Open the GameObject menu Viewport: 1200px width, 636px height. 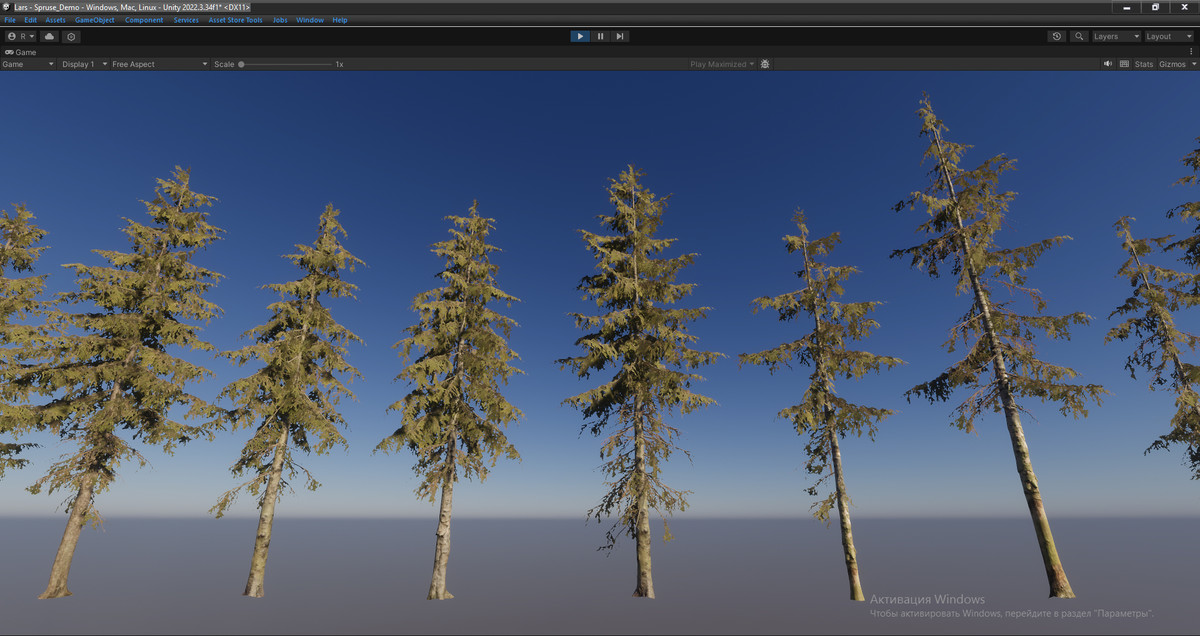93,19
